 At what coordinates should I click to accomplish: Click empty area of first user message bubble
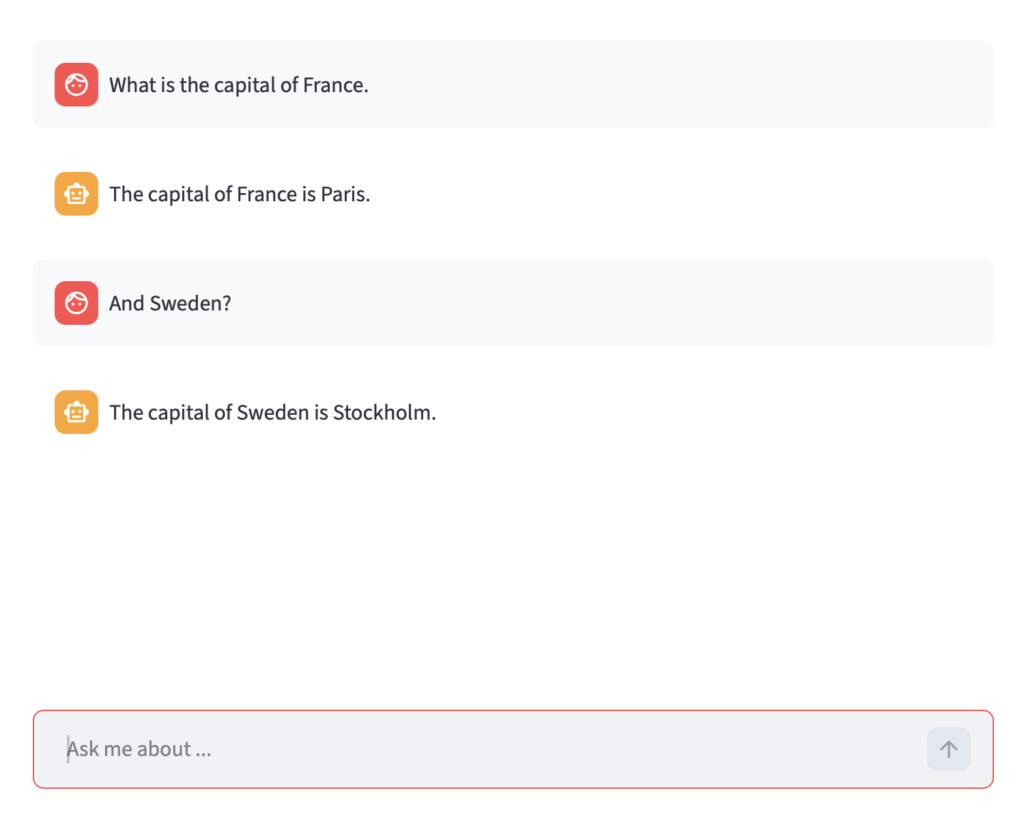(679, 84)
